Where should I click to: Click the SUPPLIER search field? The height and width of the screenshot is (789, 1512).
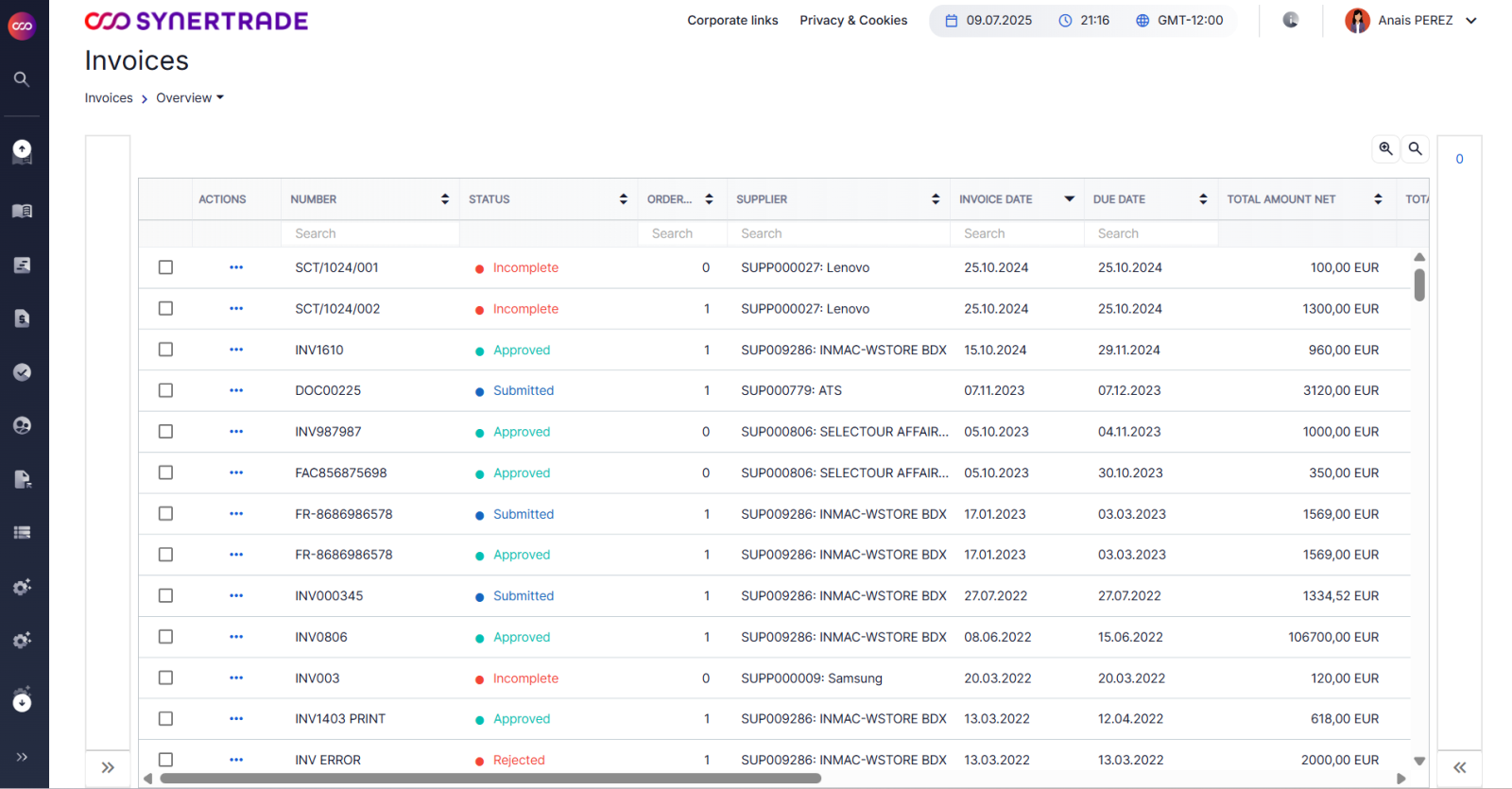(837, 233)
